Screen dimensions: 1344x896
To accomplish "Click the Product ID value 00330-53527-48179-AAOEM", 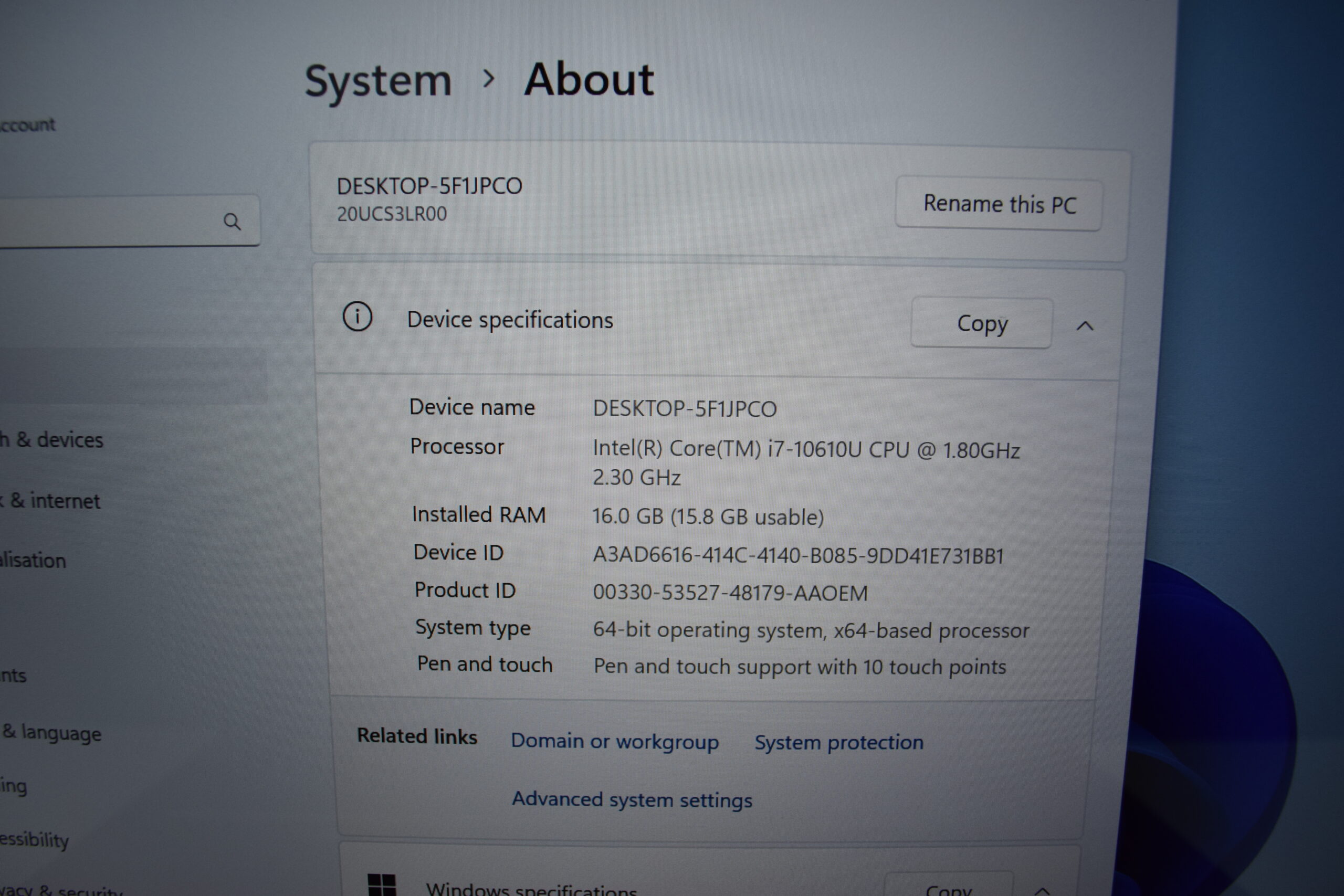I will 730,593.
